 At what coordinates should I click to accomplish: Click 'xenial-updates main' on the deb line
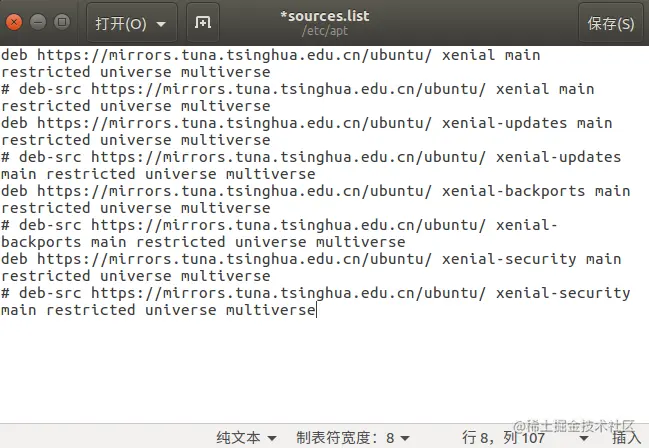pos(527,123)
